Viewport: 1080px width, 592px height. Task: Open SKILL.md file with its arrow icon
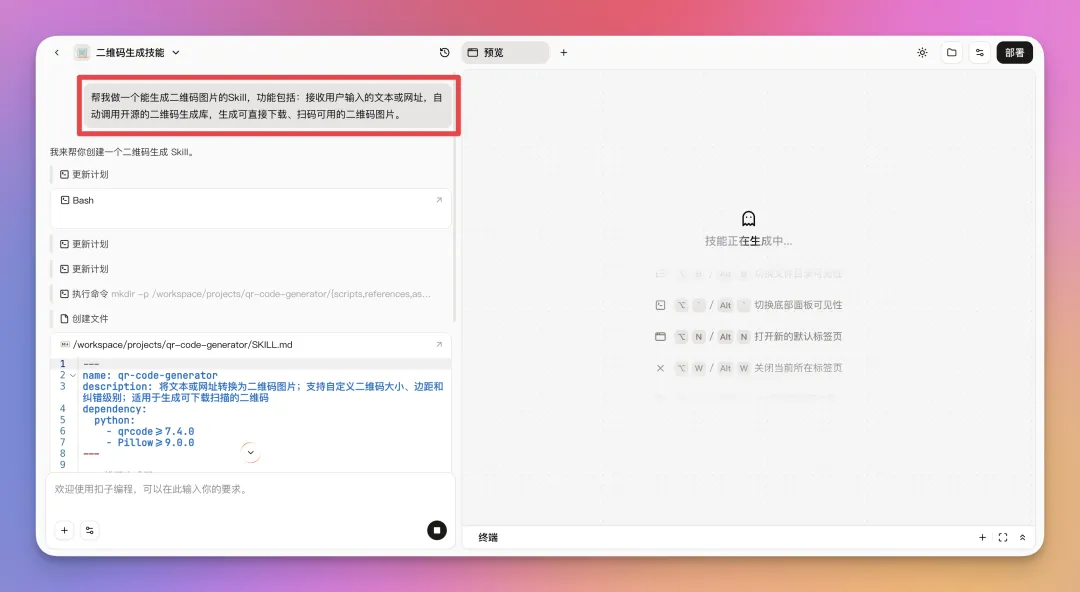coord(439,345)
